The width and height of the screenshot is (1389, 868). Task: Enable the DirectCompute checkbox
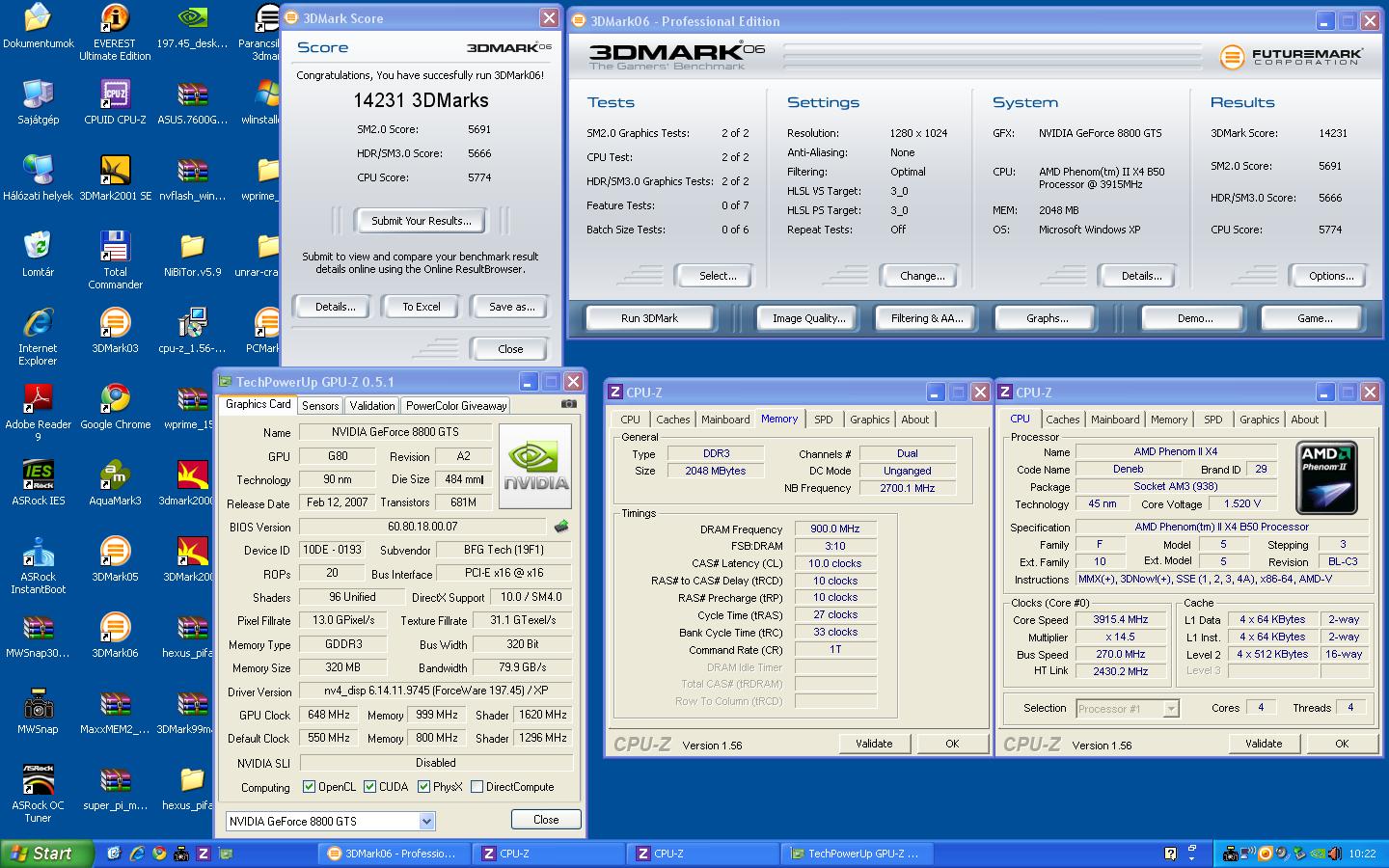coord(477,787)
